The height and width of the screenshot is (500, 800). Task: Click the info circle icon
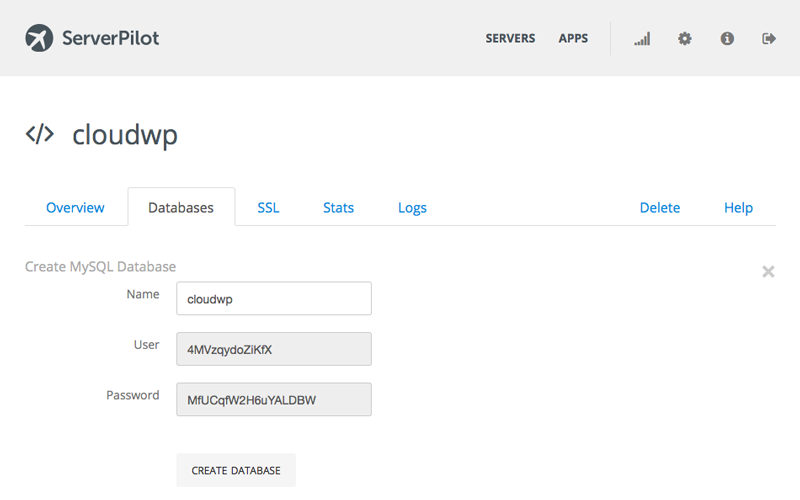click(727, 39)
